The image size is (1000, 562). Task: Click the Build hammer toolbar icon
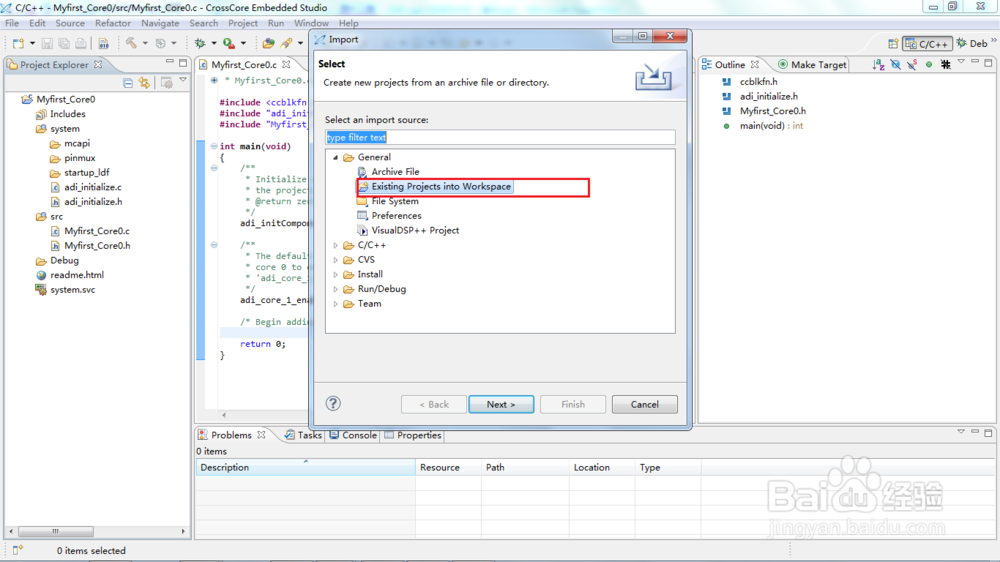pyautogui.click(x=131, y=43)
